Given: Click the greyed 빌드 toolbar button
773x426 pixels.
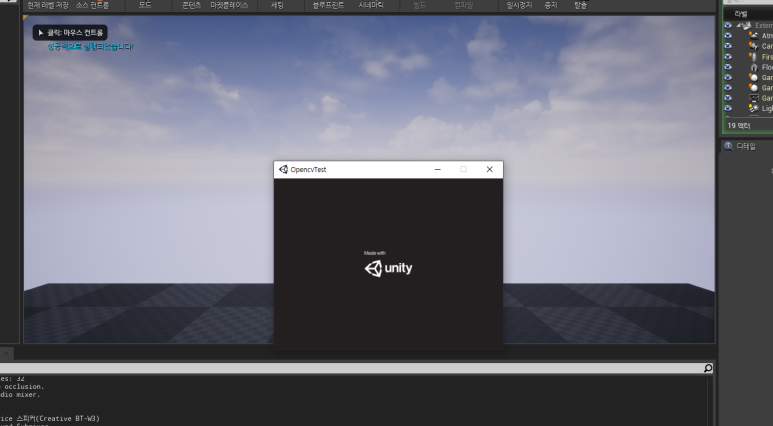Looking at the screenshot, I should (x=420, y=5).
